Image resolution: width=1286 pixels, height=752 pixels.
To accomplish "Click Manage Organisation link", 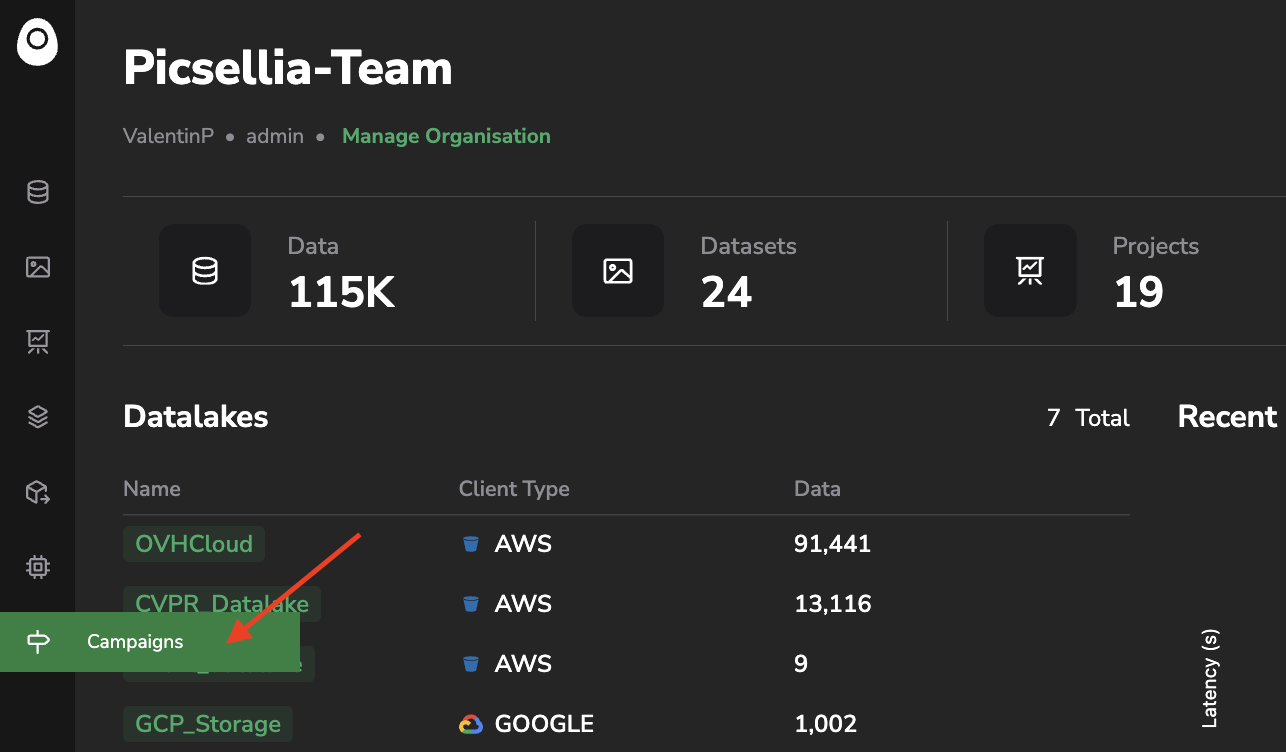I will 446,136.
